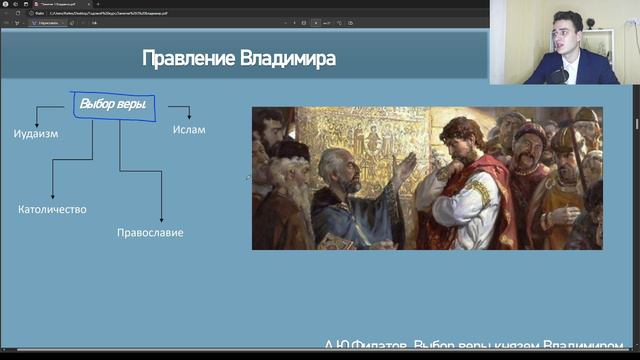Click the zoom out button in PDF toolbar

(285, 23)
